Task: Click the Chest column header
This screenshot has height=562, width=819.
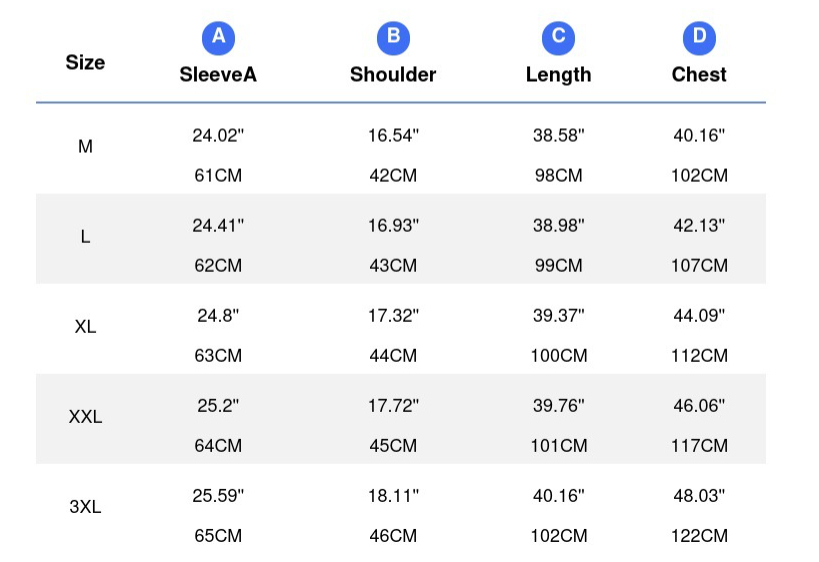Action: pyautogui.click(x=699, y=75)
